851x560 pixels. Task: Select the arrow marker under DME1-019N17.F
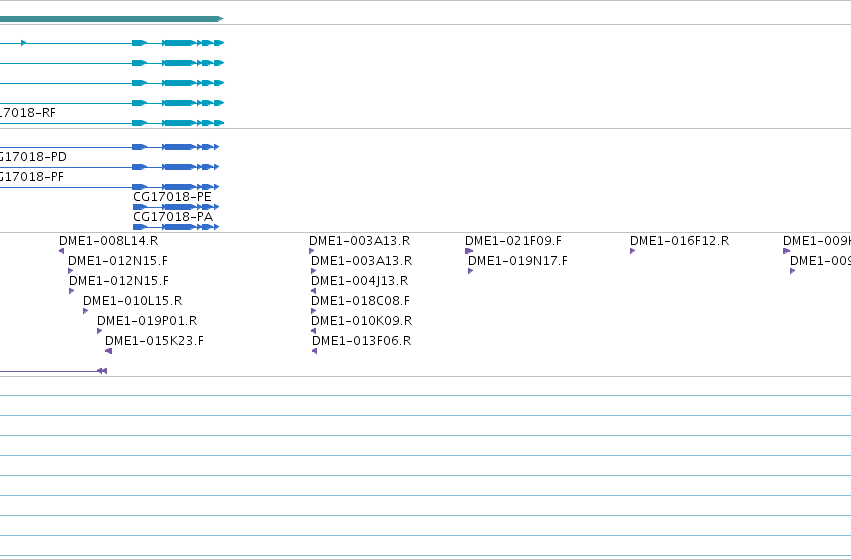pyautogui.click(x=471, y=271)
